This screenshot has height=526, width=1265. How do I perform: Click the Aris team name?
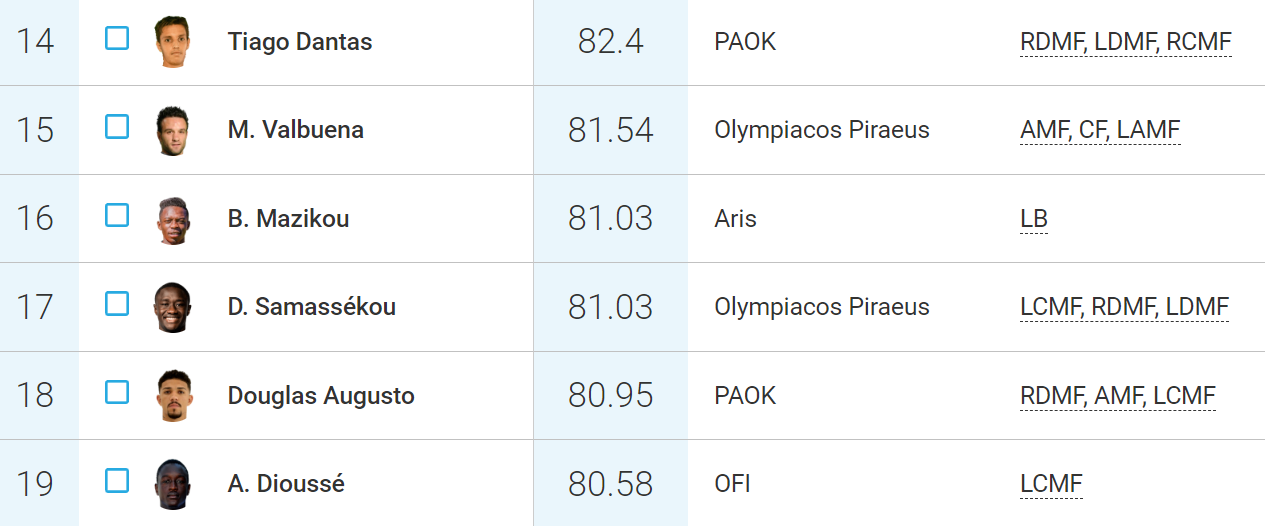tap(735, 219)
